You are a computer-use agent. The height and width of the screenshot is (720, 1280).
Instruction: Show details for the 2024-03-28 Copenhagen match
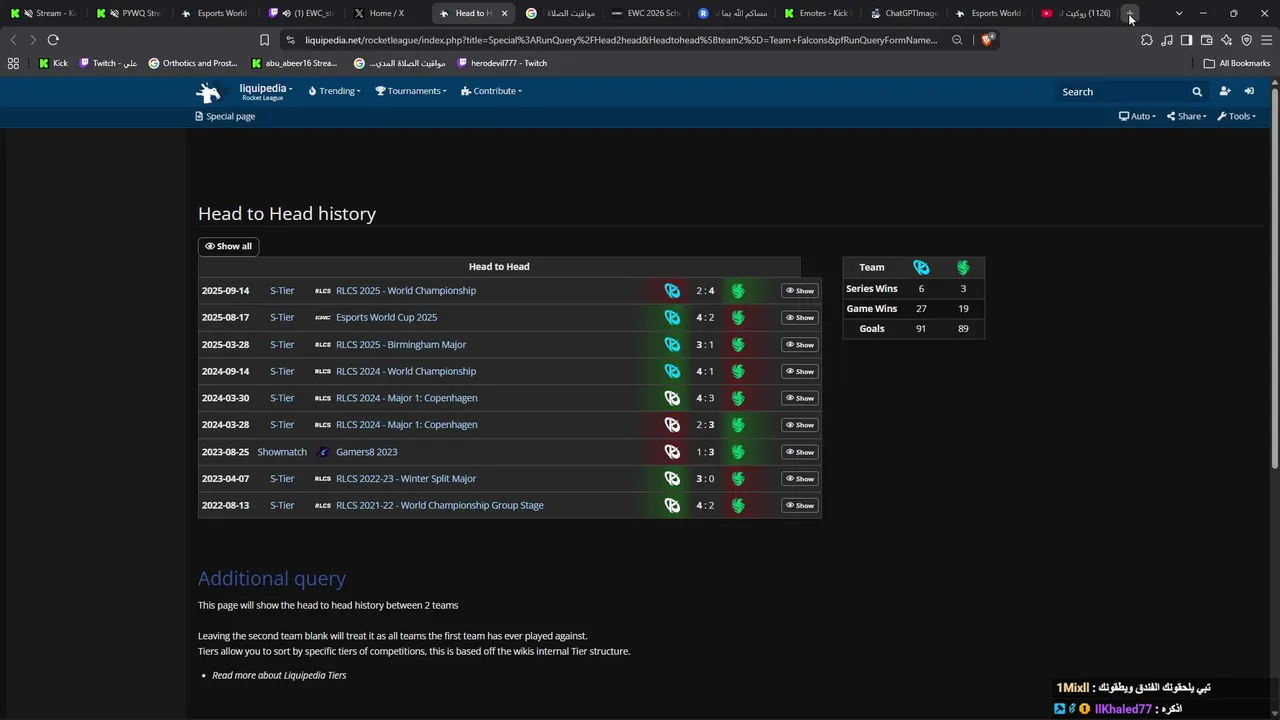(x=799, y=425)
